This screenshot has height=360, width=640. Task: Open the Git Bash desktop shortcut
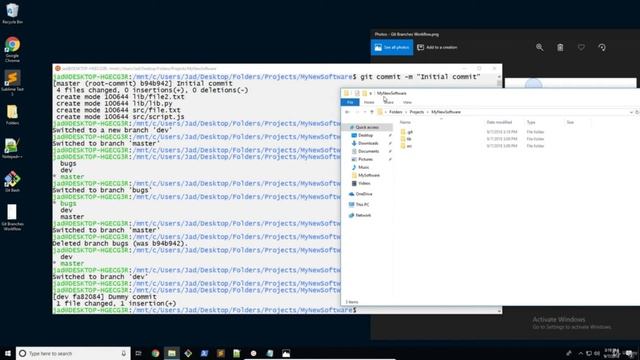click(12, 181)
